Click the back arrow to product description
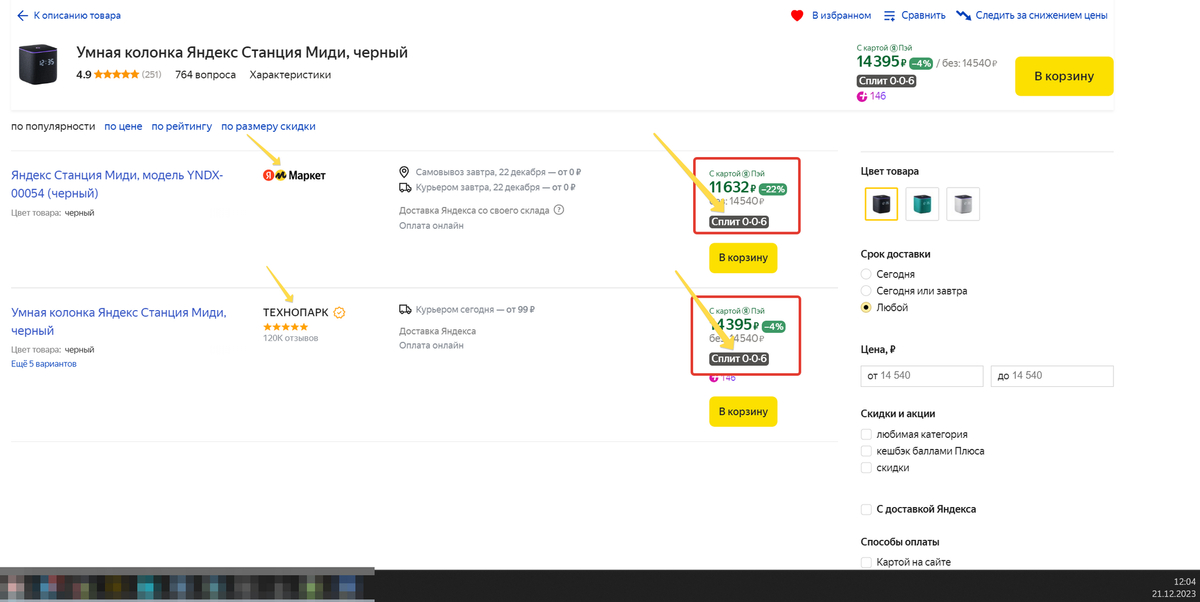 (x=22, y=16)
